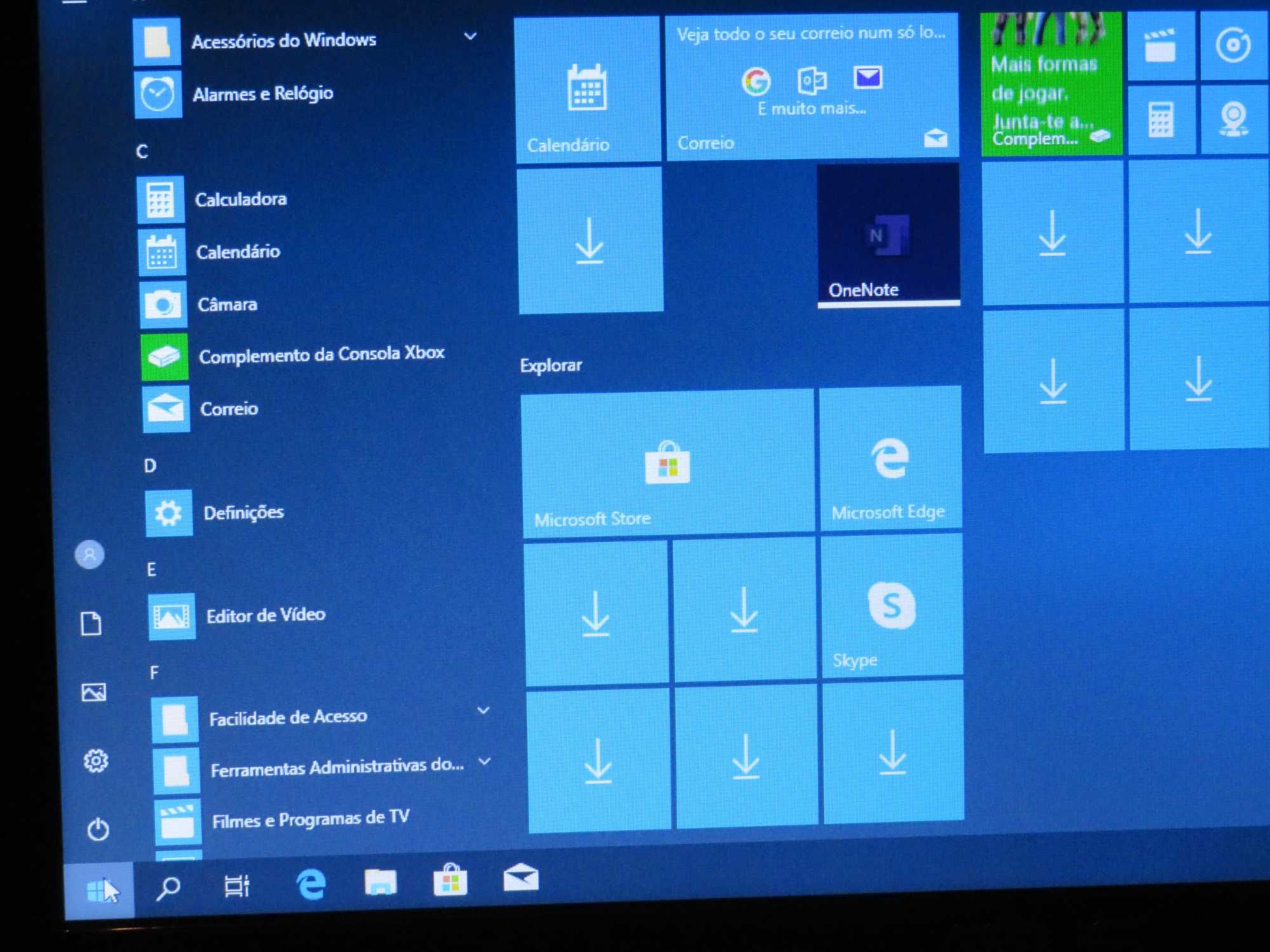Open Alarmes e Relógio app icon
The width and height of the screenshot is (1270, 952).
pos(158,95)
